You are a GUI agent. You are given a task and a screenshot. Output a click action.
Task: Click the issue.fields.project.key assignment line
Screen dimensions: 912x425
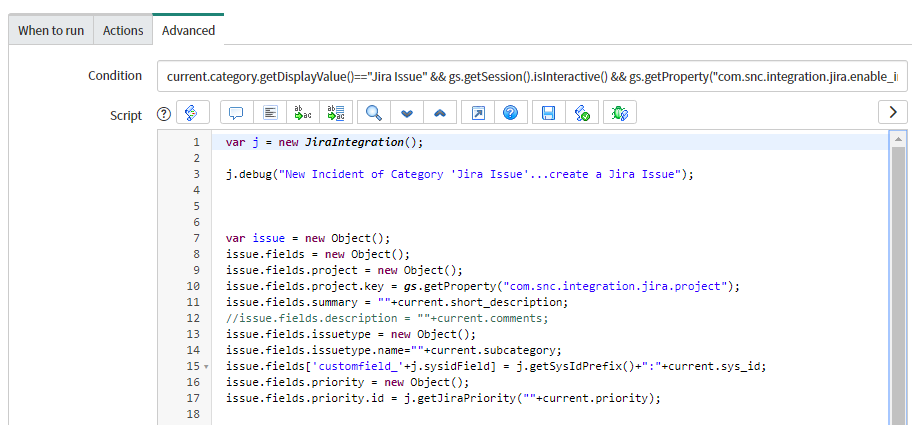tap(482, 286)
